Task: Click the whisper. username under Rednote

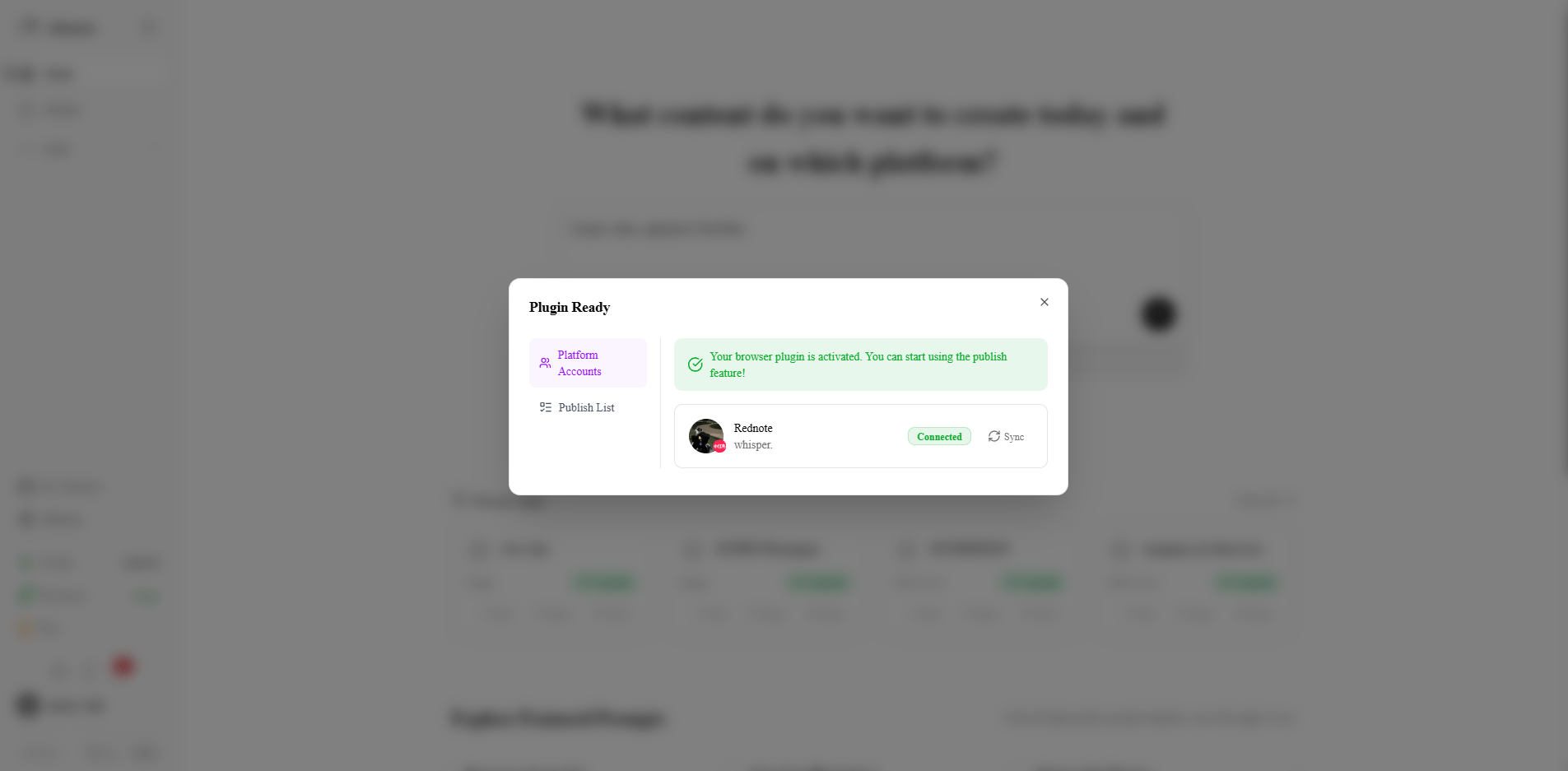Action: click(x=752, y=444)
